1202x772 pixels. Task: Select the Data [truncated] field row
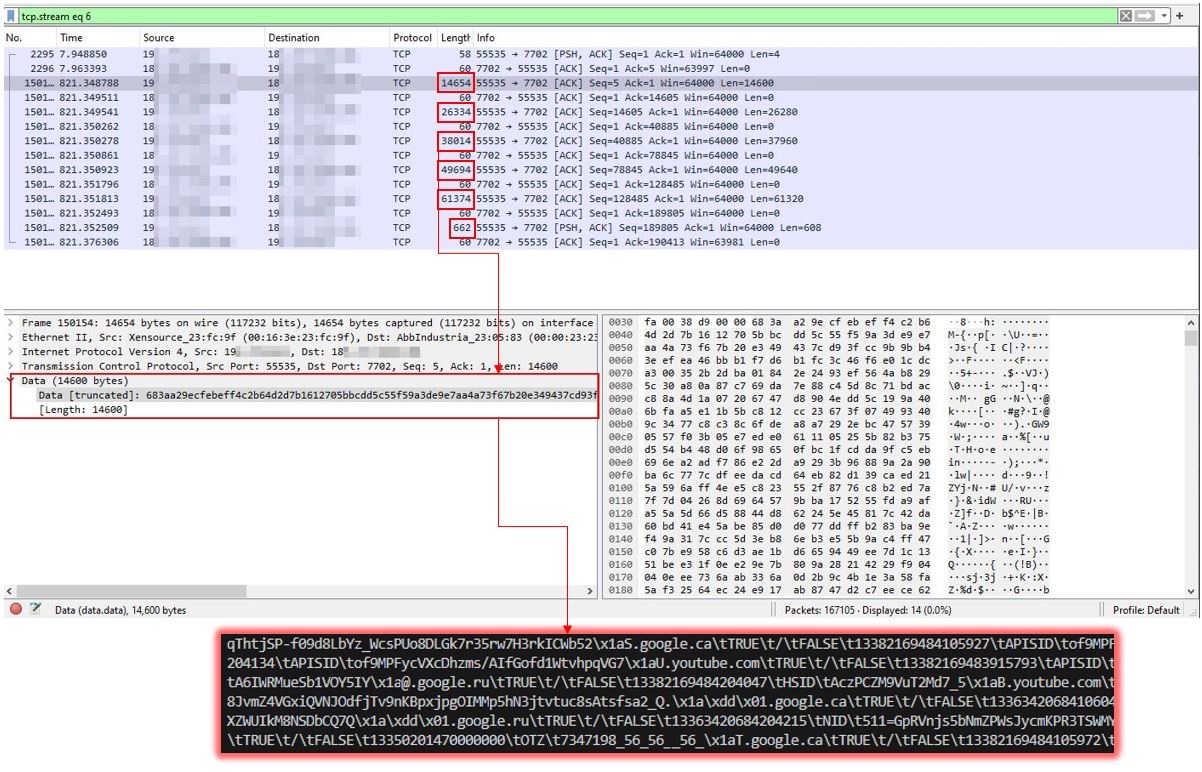[317, 395]
